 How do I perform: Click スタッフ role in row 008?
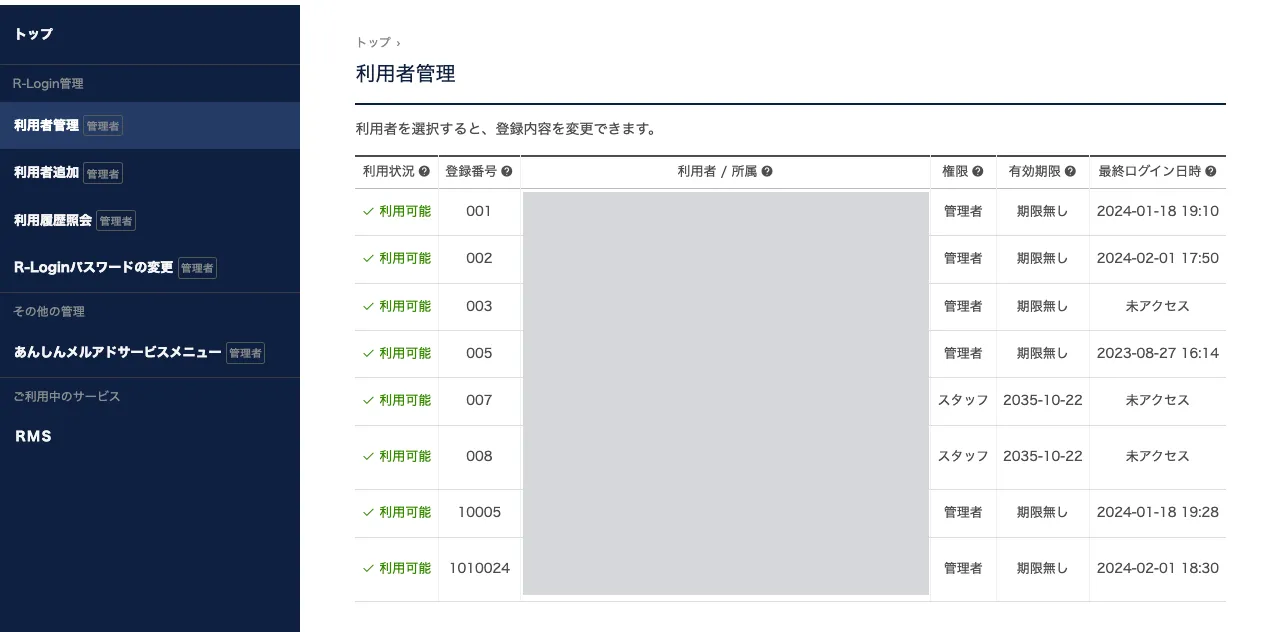point(963,456)
